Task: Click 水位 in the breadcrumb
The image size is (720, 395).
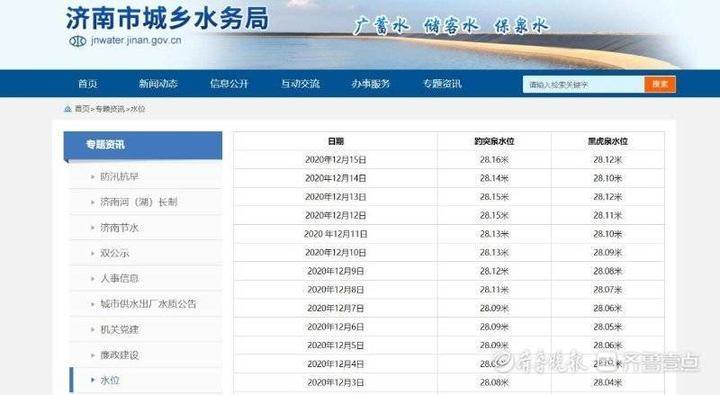Action: 138,109
